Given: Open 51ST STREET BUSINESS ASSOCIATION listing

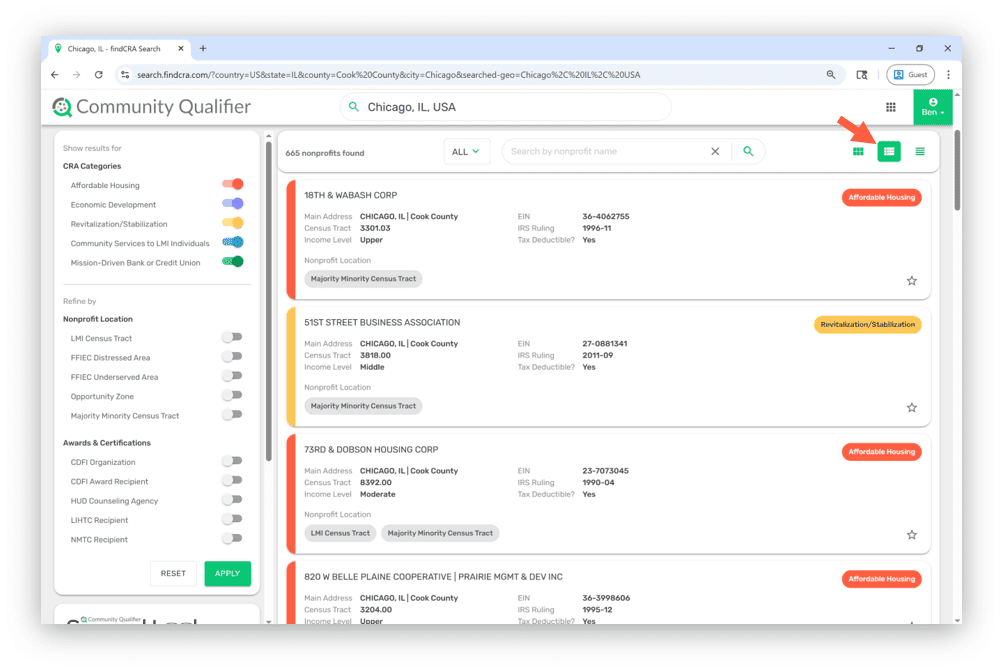Looking at the screenshot, I should click(x=382, y=323).
